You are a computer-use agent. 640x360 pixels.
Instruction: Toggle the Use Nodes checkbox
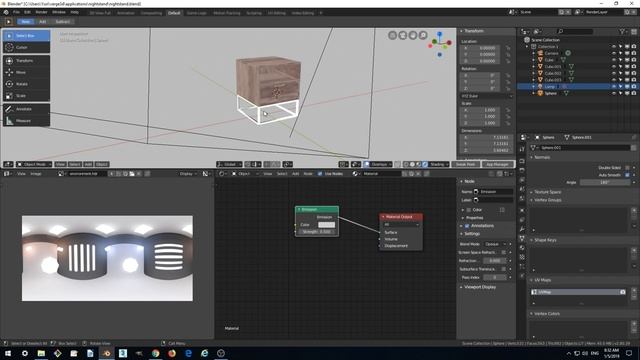320,173
